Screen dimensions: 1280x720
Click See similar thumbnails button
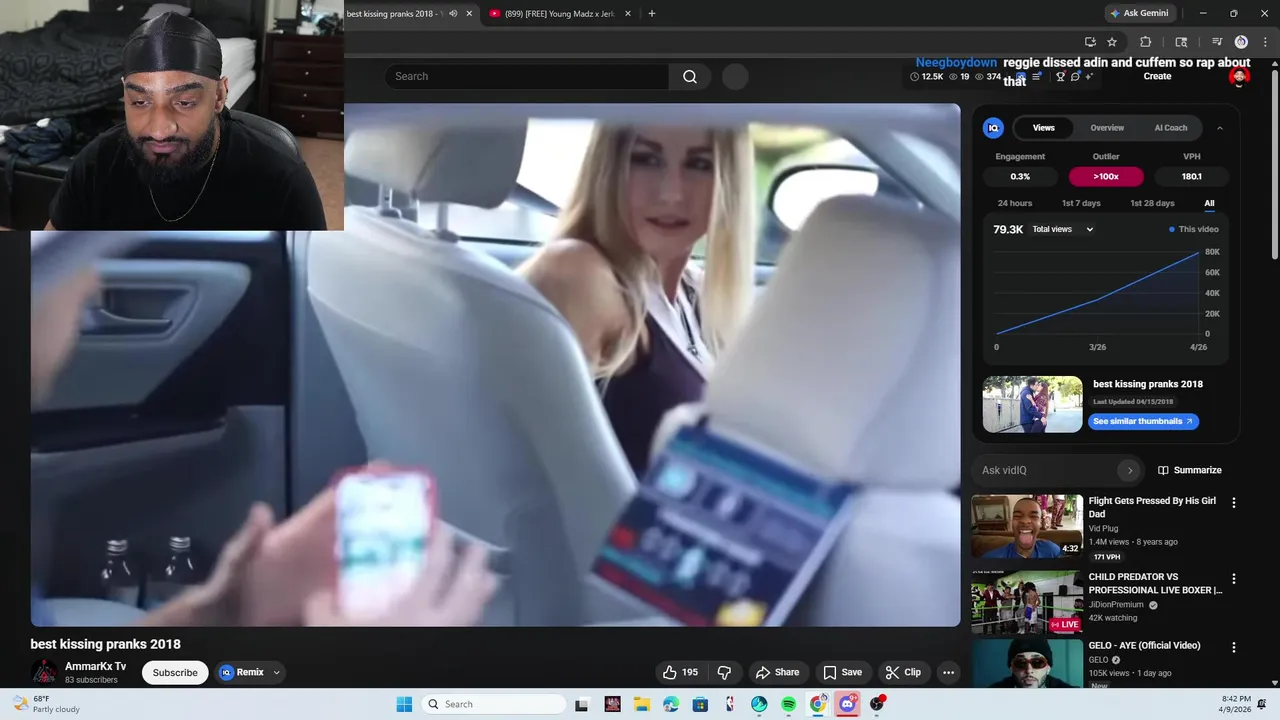pyautogui.click(x=1143, y=421)
